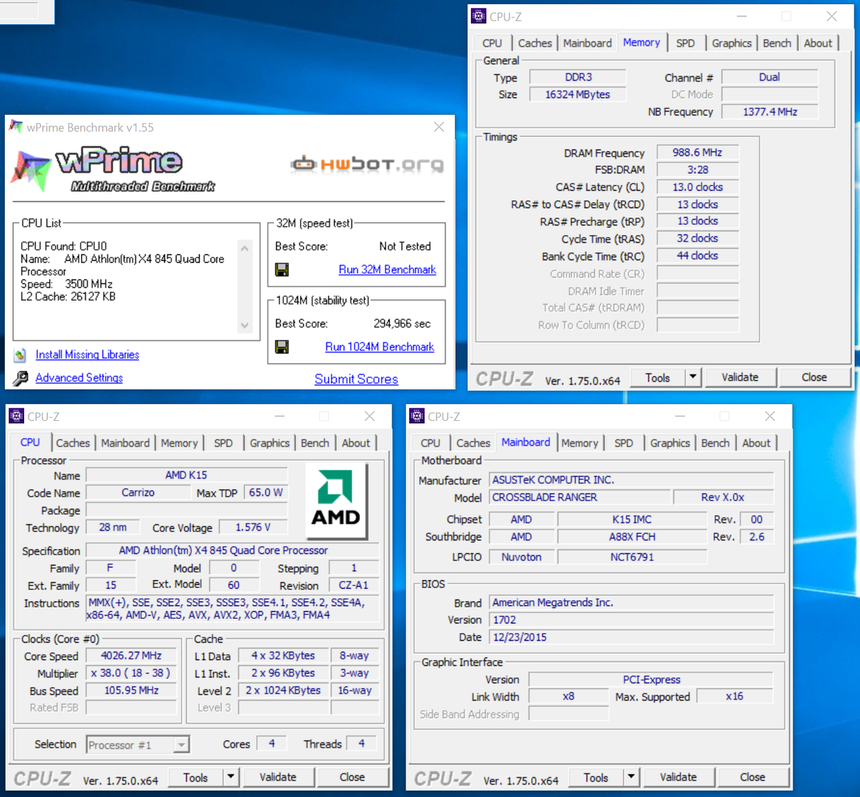Click the Run 32M Benchmark link
This screenshot has height=797, width=860.
click(387, 269)
